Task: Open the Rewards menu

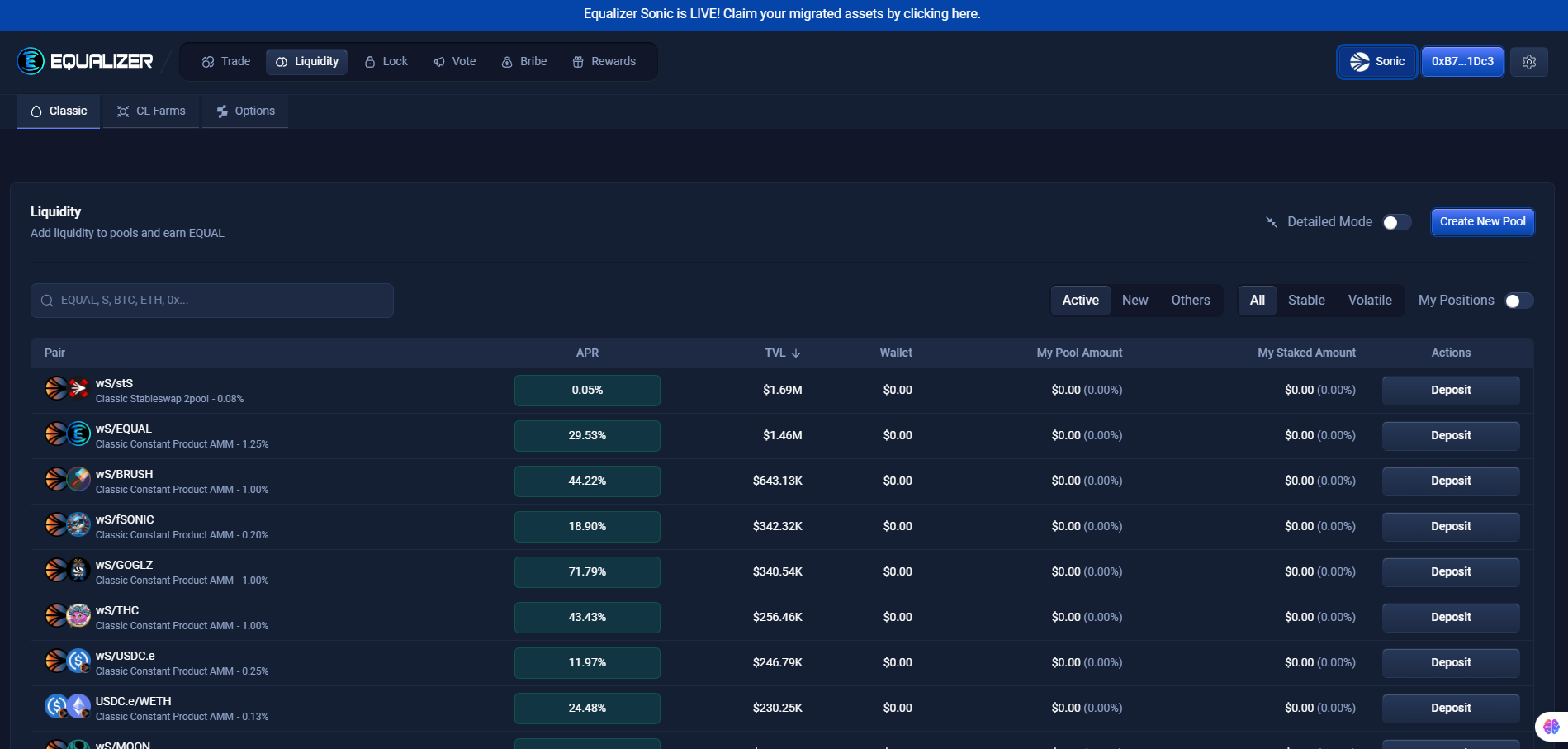Action: coord(604,62)
